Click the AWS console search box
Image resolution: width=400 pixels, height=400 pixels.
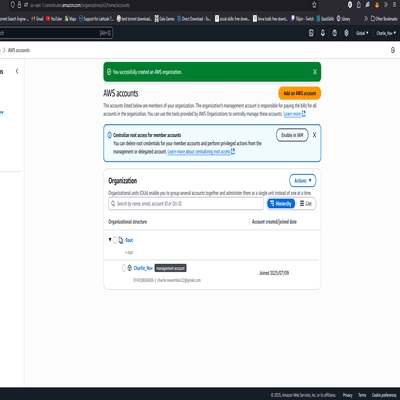tap(55, 33)
